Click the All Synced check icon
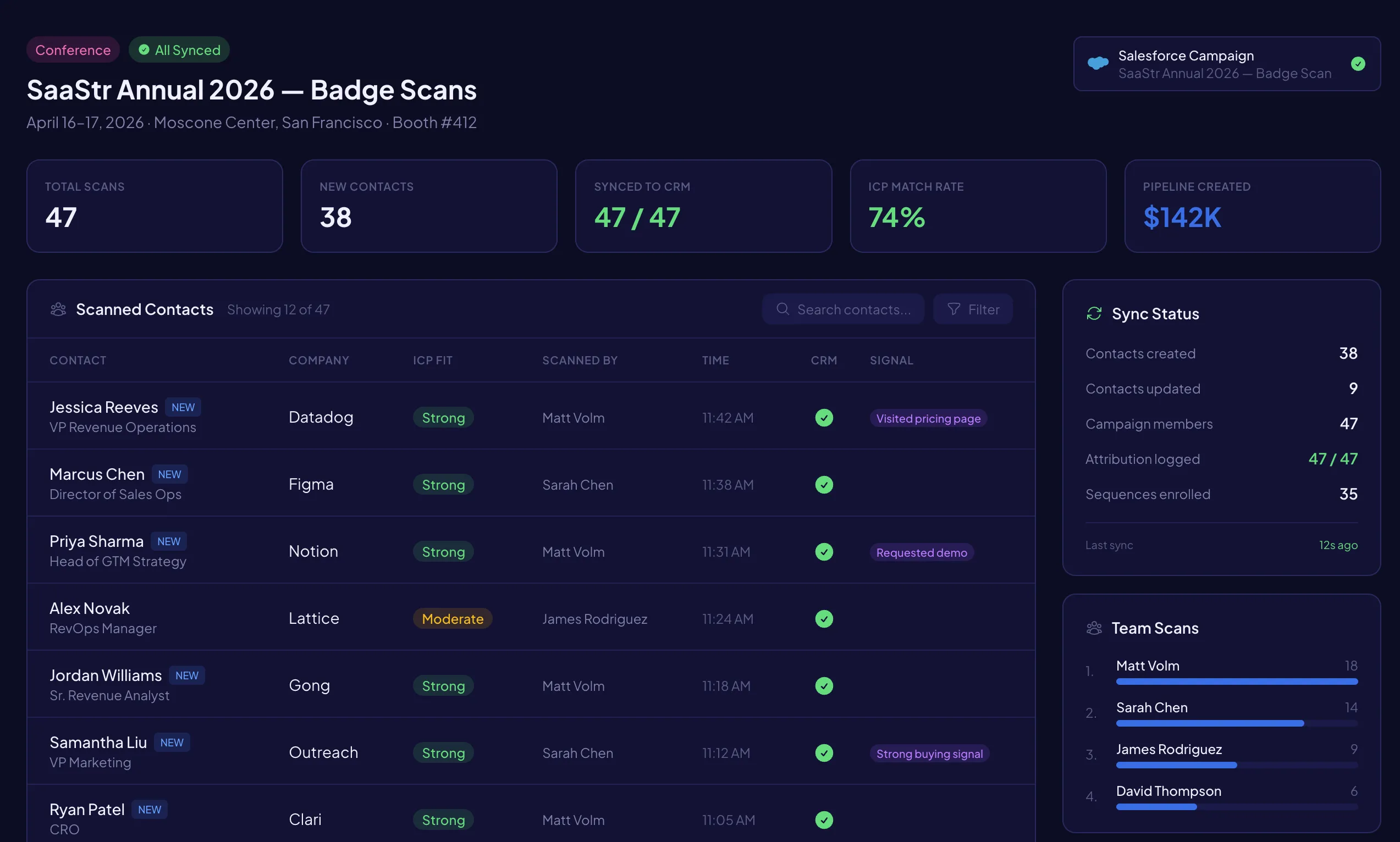 [x=144, y=50]
